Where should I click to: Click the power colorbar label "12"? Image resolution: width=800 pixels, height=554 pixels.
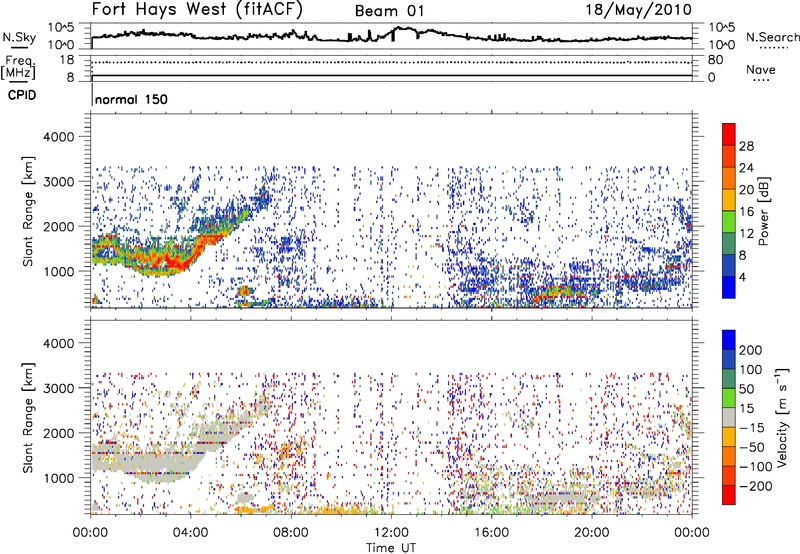click(746, 234)
